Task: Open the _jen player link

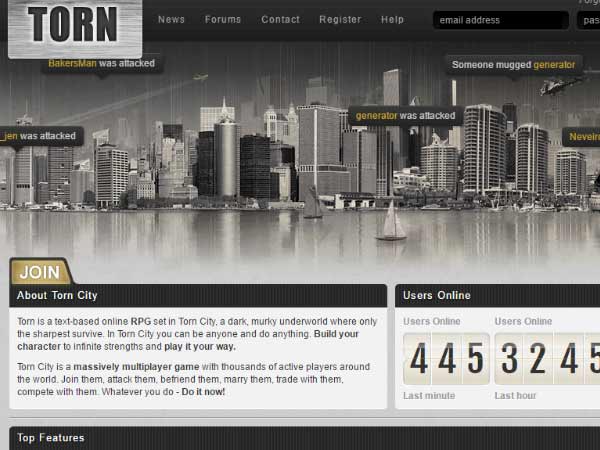Action: 10,135
